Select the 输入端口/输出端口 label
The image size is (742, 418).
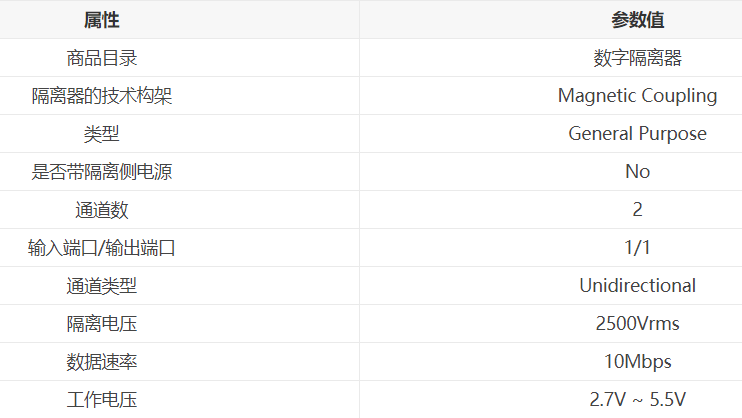[102, 248]
